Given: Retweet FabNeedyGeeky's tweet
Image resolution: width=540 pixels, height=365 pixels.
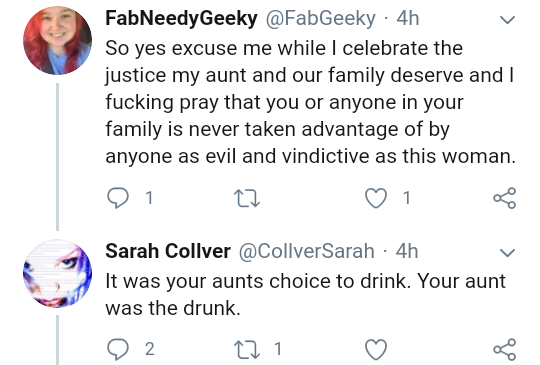Looking at the screenshot, I should coord(247,199).
